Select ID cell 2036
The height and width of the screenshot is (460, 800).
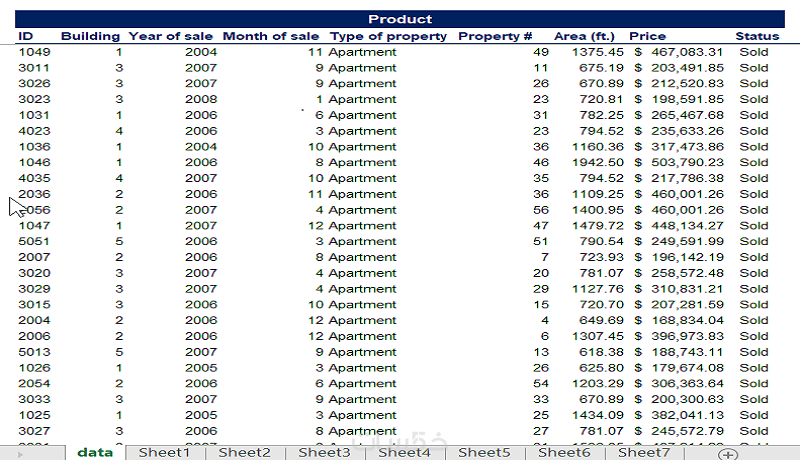point(34,194)
